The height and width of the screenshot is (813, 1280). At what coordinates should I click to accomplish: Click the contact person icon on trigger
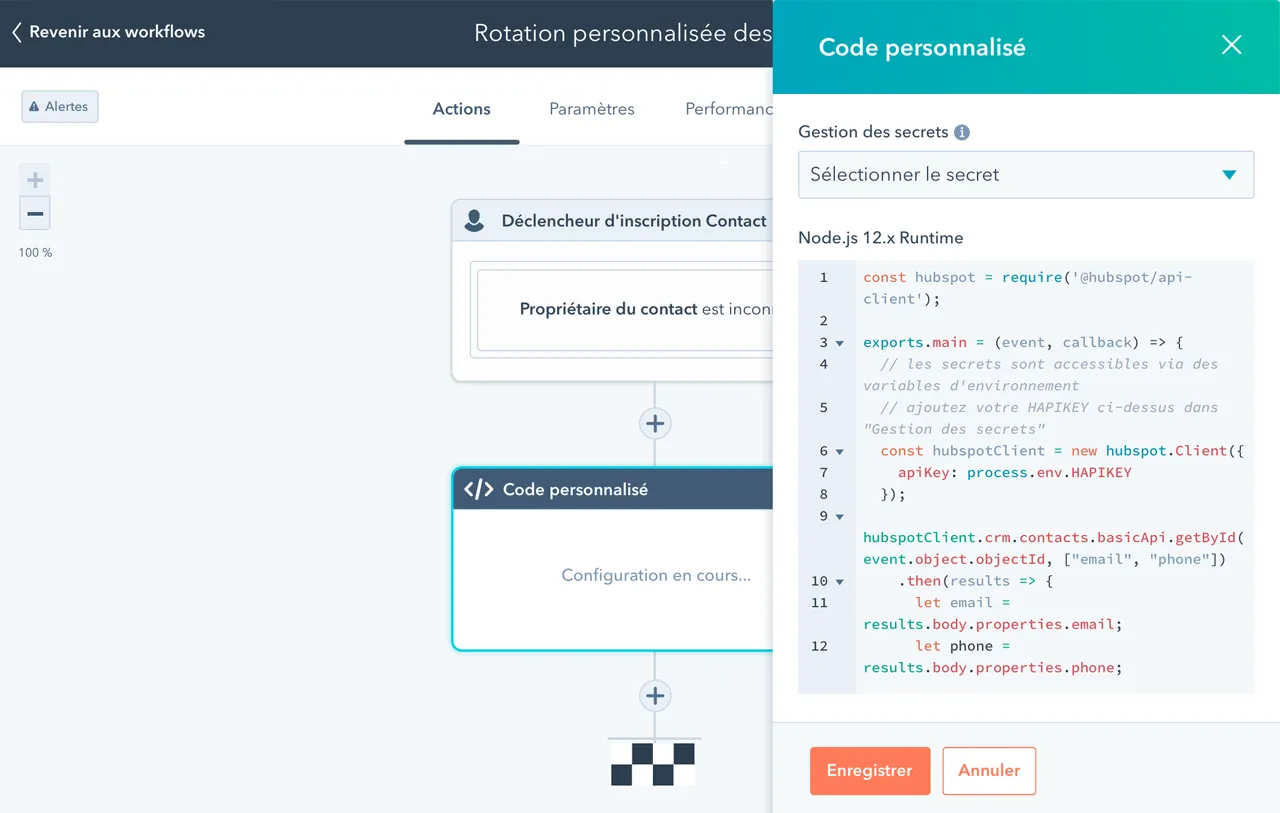pos(475,221)
